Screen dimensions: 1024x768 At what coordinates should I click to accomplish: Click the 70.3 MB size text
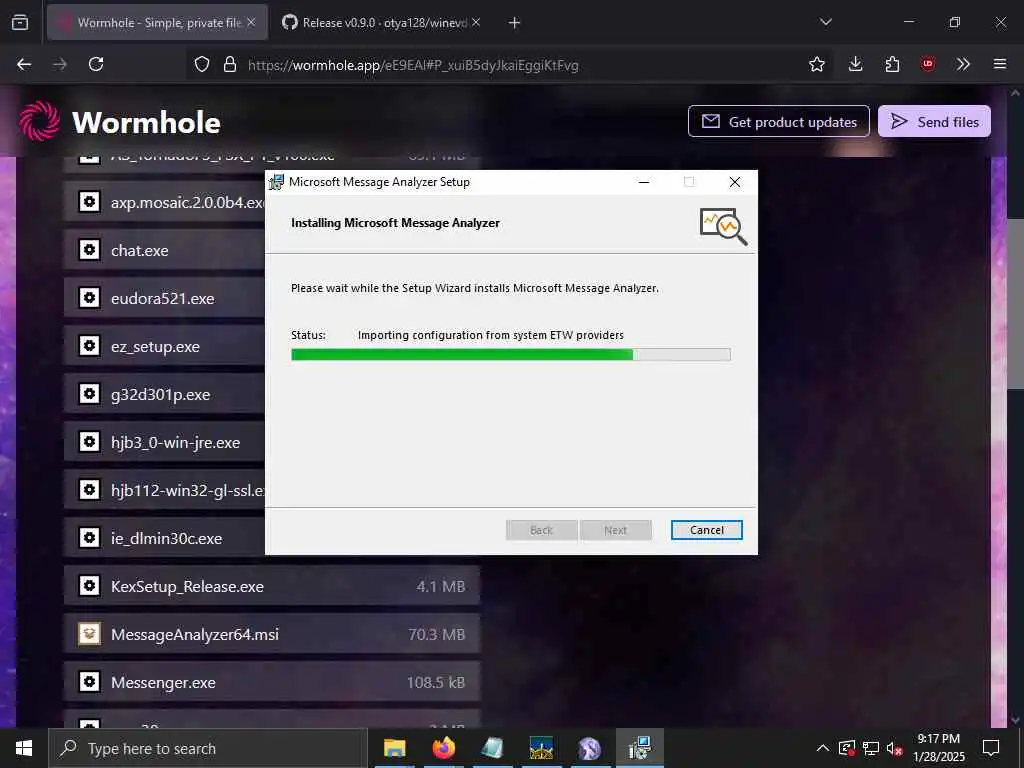(436, 634)
